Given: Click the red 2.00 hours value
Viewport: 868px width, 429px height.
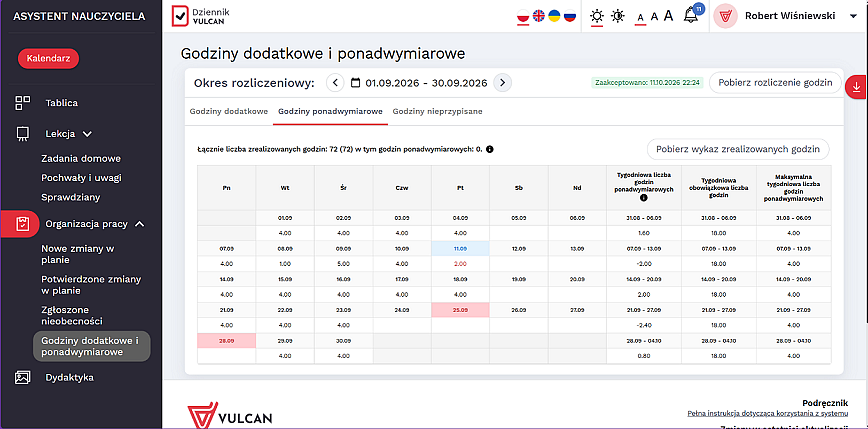Looking at the screenshot, I should coord(461,263).
